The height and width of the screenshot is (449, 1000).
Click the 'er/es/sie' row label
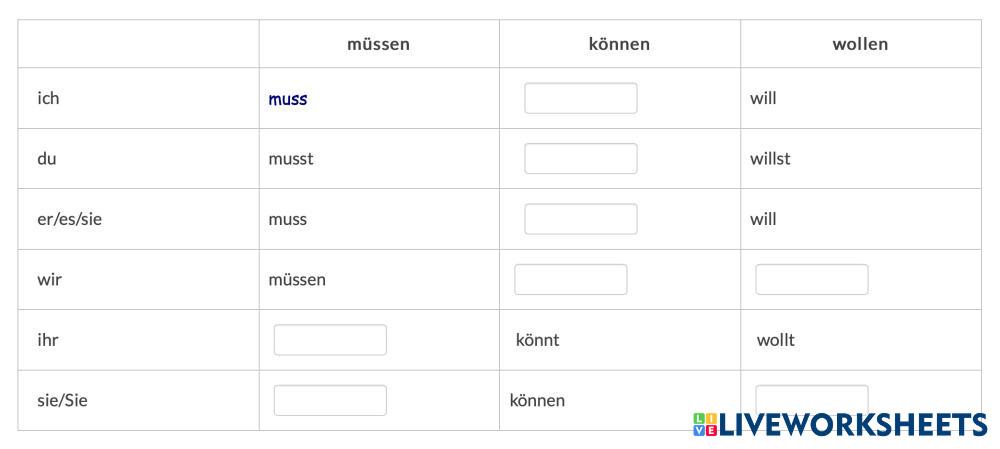(69, 219)
